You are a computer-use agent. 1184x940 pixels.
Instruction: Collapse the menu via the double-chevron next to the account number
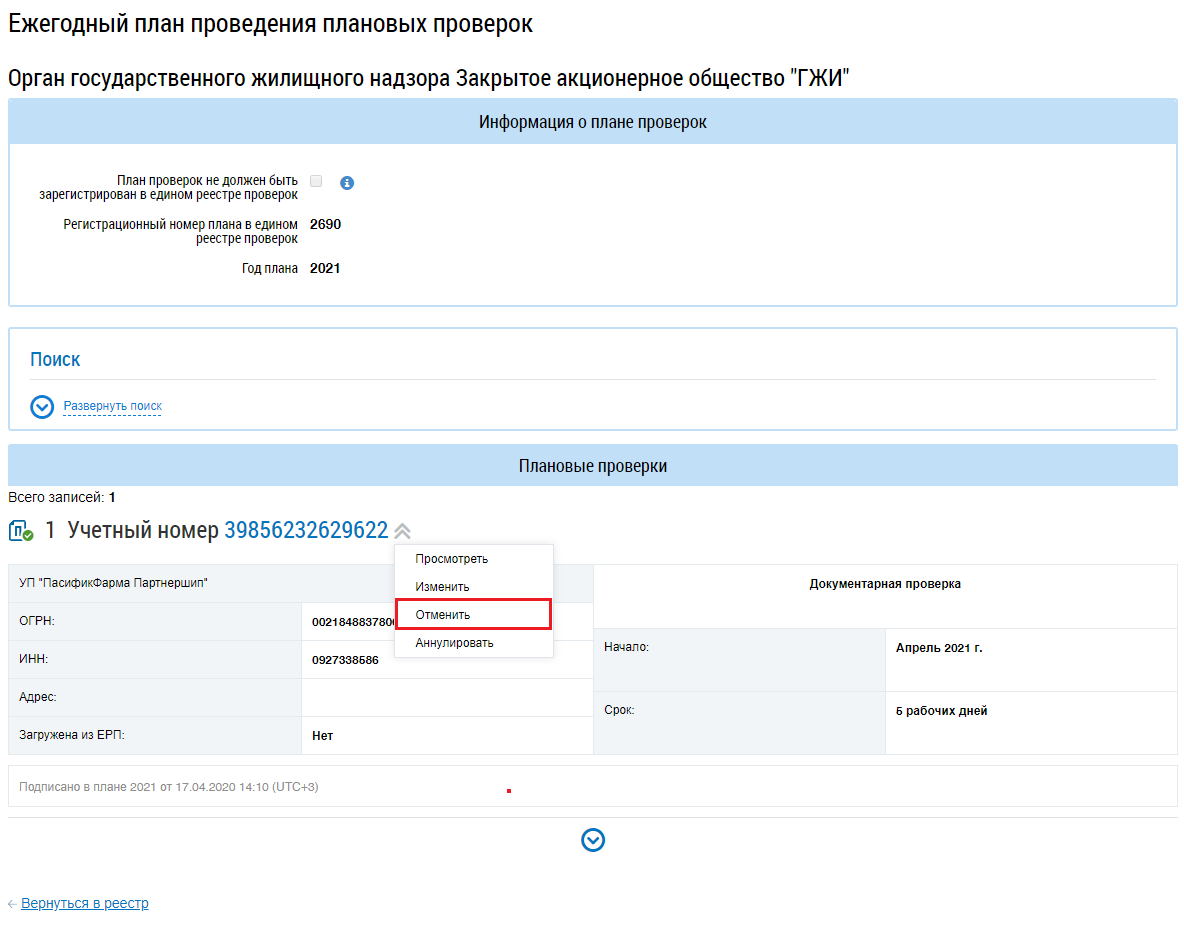click(x=402, y=531)
